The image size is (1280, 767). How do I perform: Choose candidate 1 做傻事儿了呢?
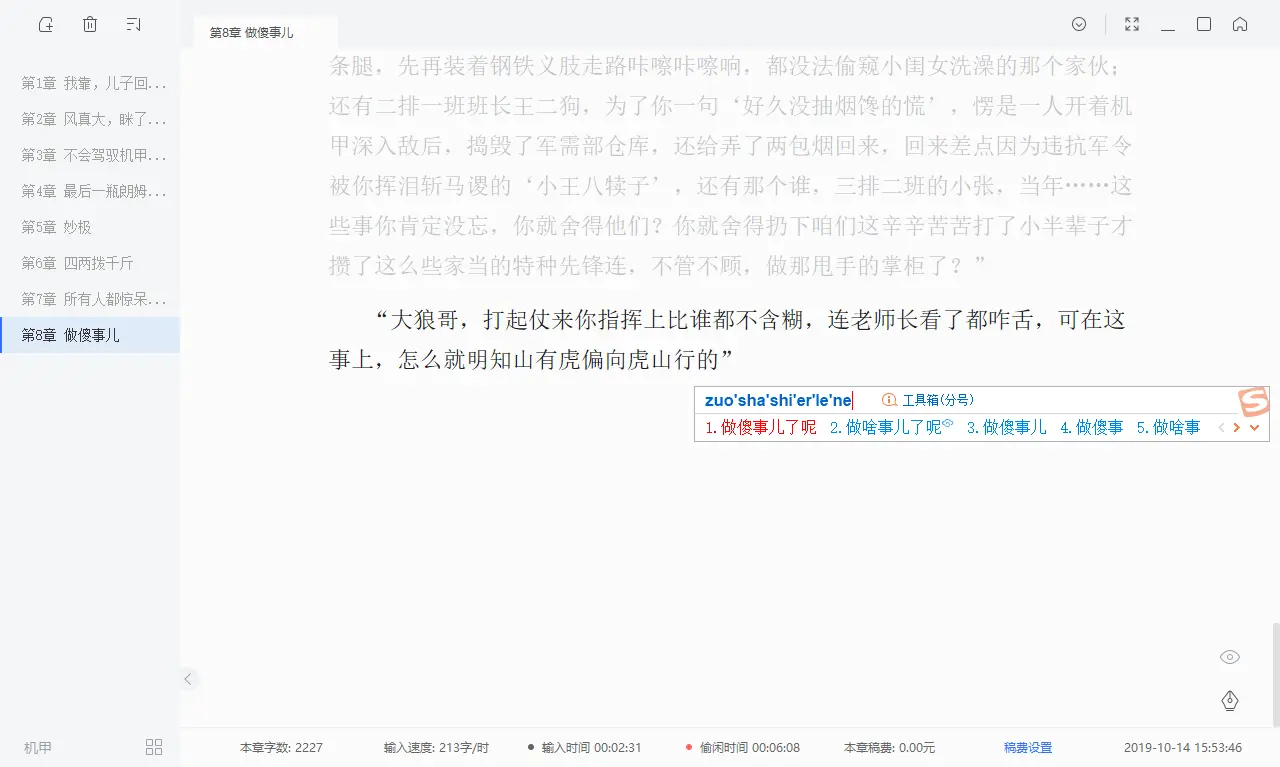[x=761, y=428]
